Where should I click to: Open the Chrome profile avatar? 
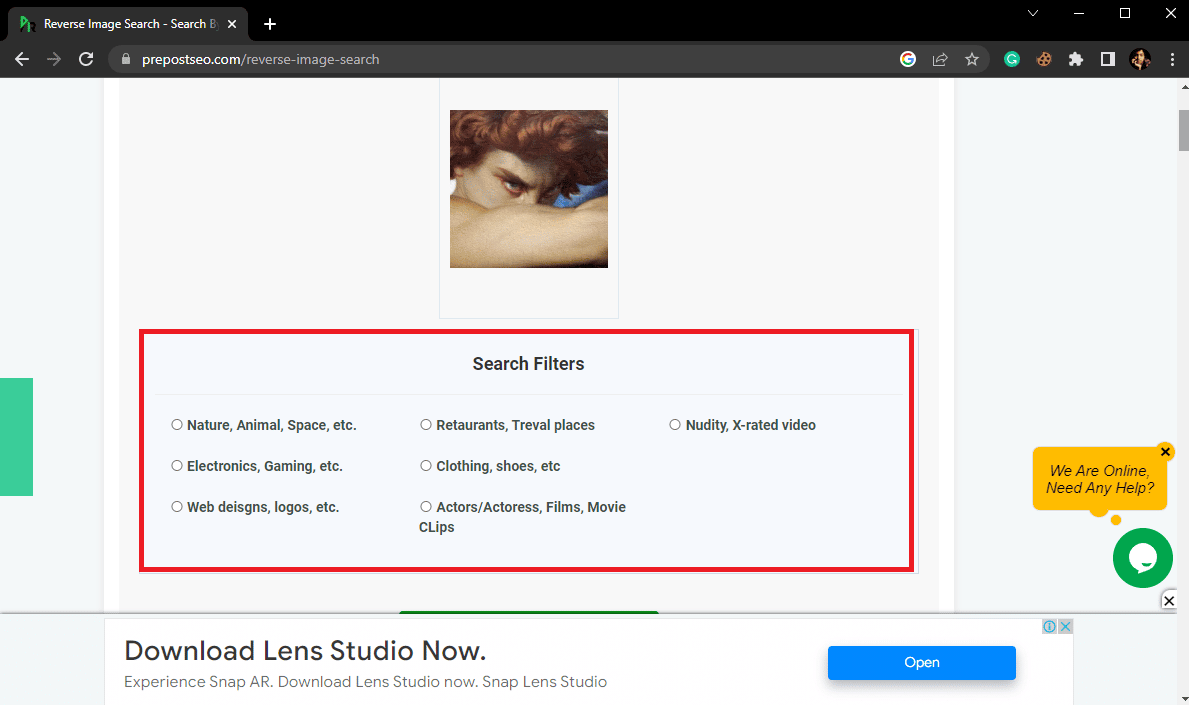(x=1140, y=59)
